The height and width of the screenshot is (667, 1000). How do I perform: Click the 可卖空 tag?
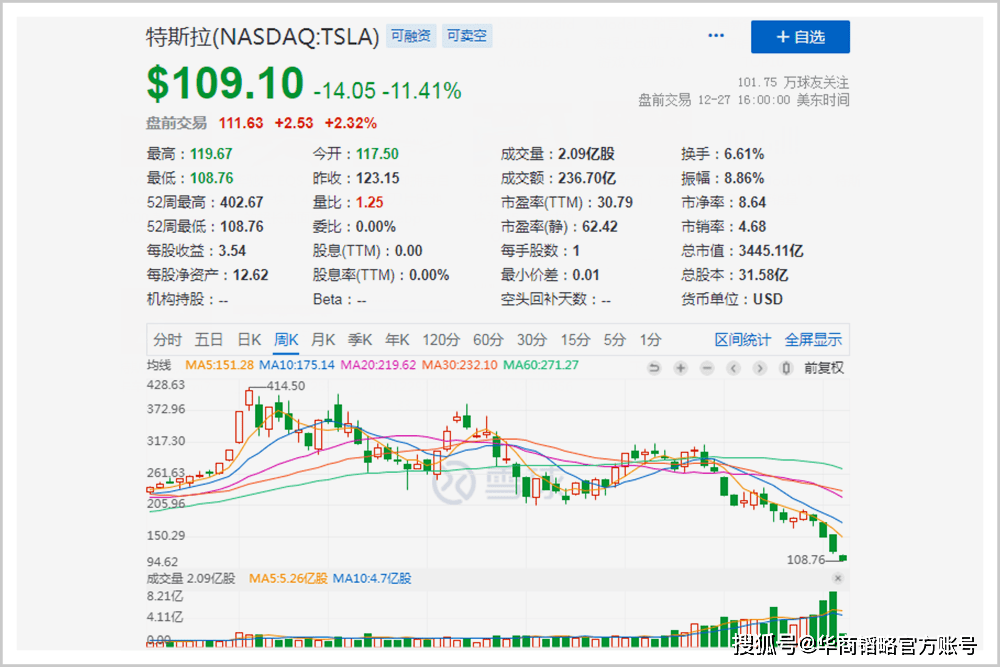pyautogui.click(x=467, y=36)
